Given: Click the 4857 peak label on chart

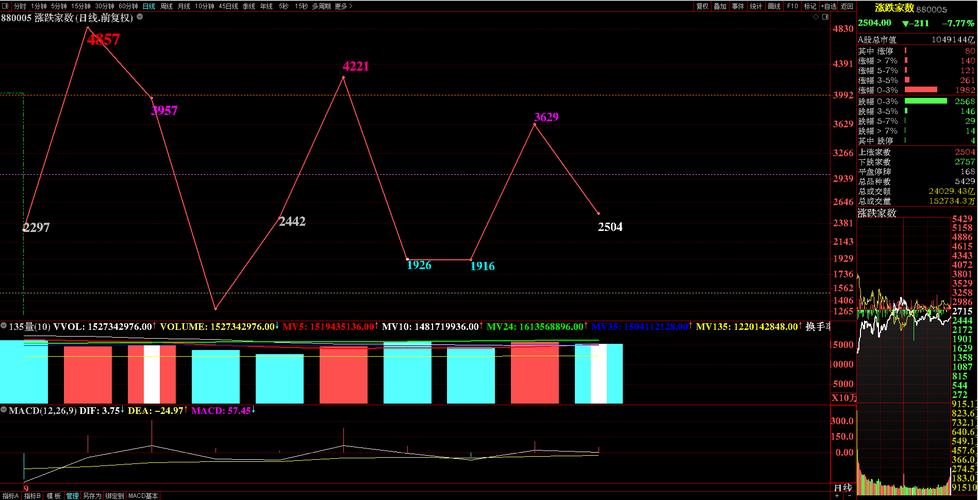Looking at the screenshot, I should coord(103,40).
